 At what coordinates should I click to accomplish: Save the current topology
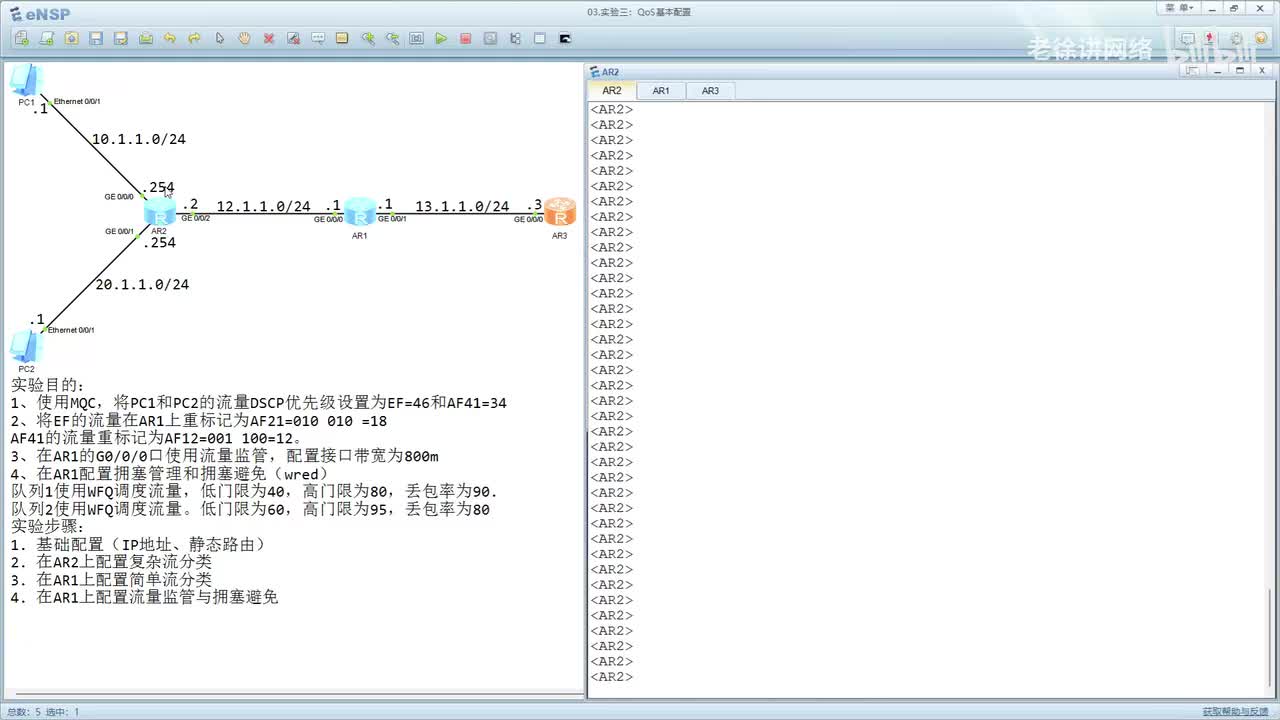coord(96,39)
